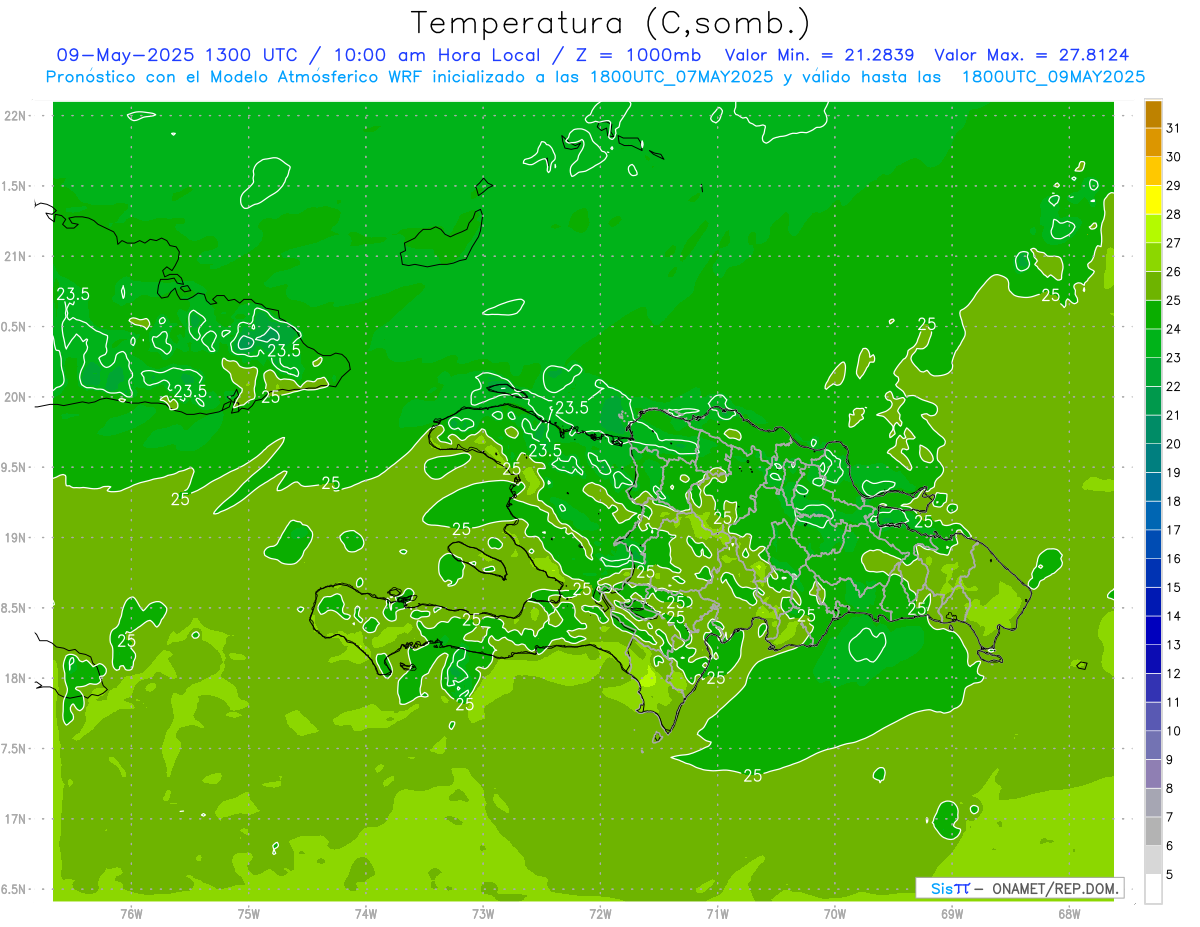The height and width of the screenshot is (927, 1200).
Task: Click the '1800UTC_09MAY2025' valid-until text
Action: [x=1053, y=76]
